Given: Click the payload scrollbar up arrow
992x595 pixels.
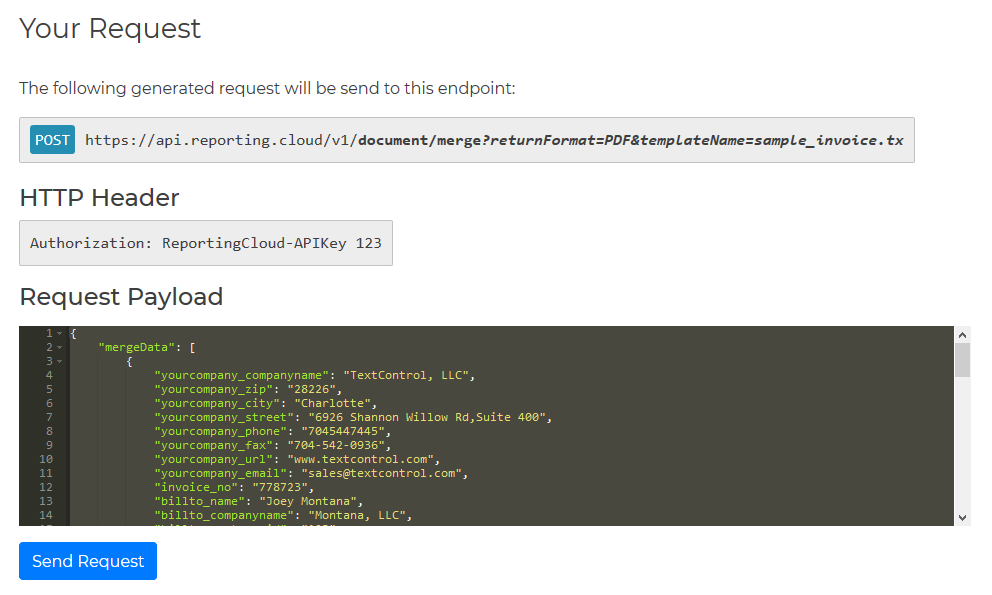Looking at the screenshot, I should tap(962, 335).
